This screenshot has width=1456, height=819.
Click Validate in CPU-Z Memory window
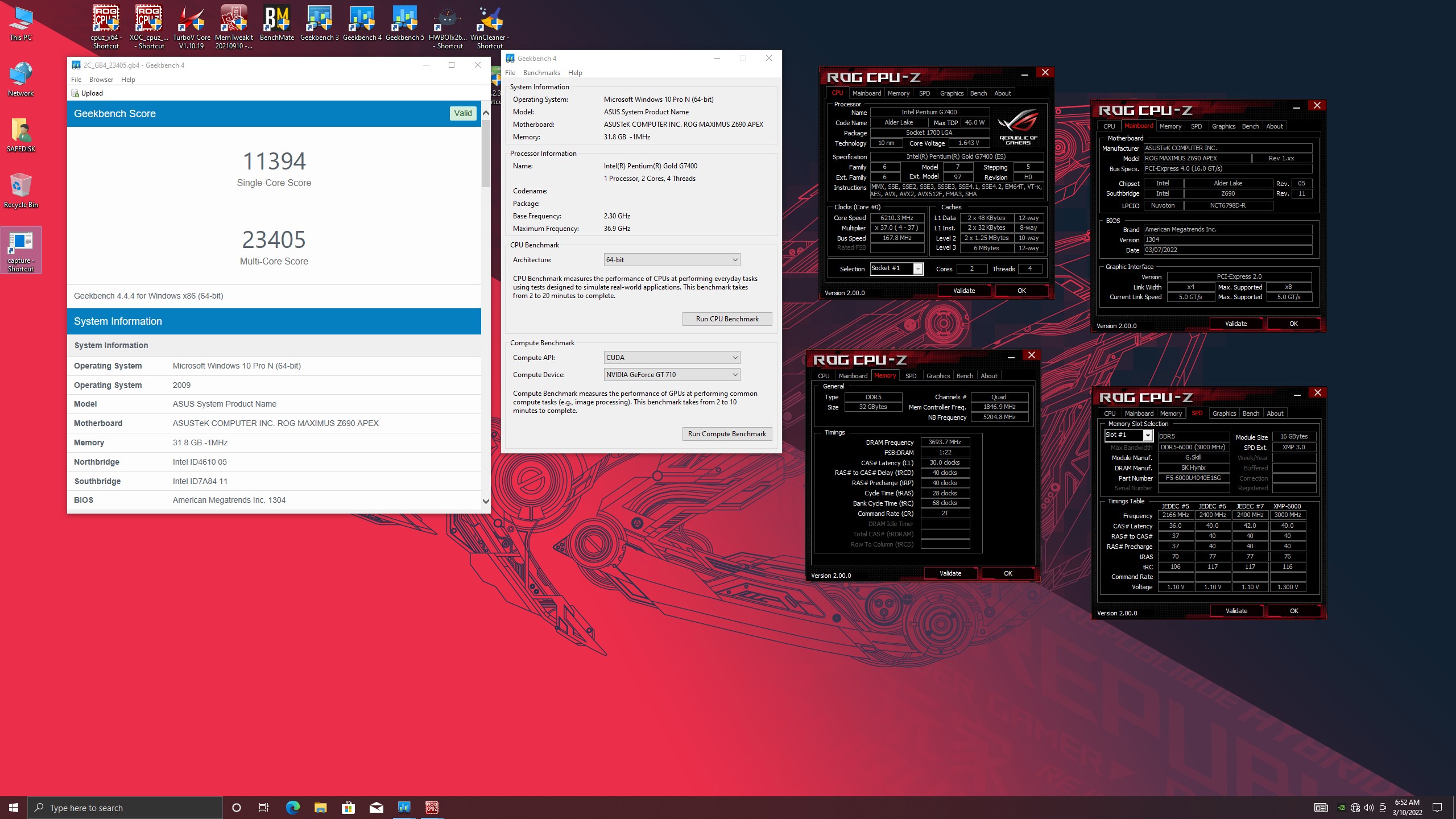(950, 573)
